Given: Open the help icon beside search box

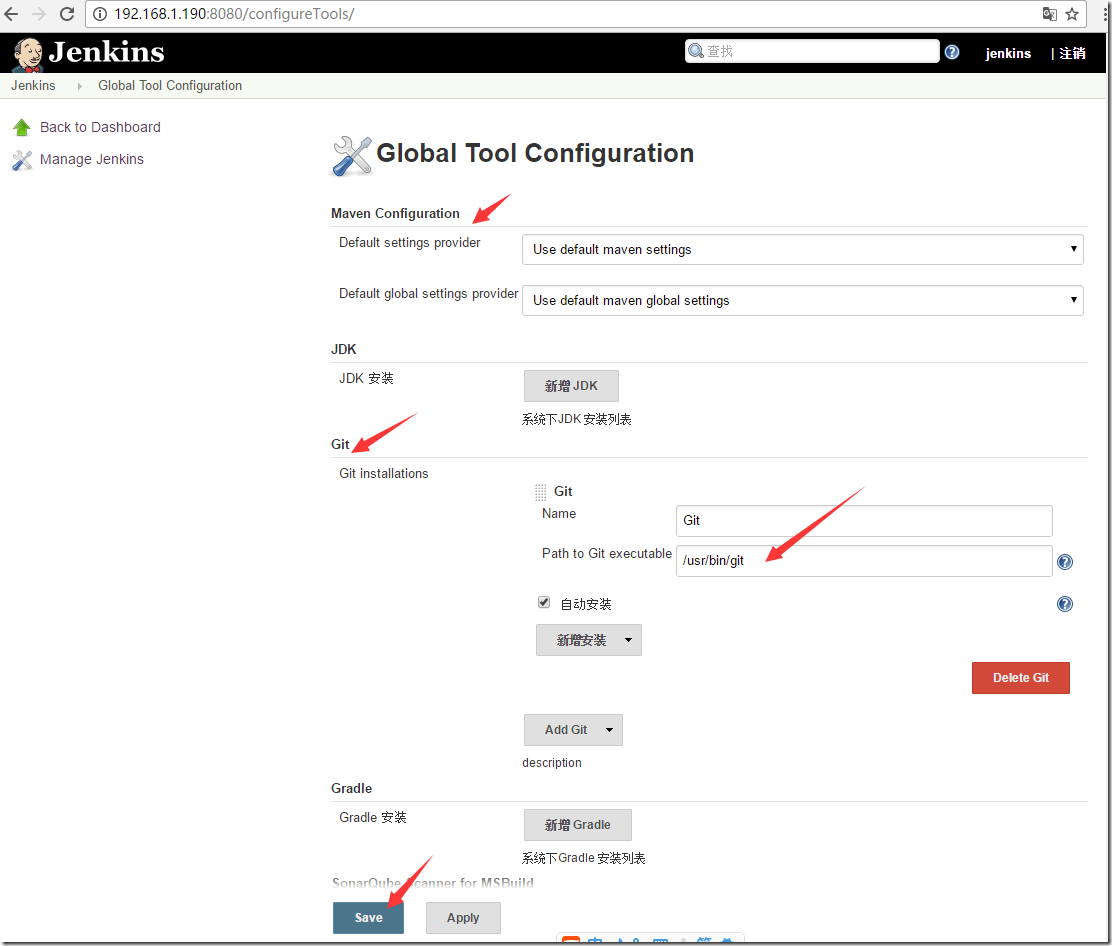Looking at the screenshot, I should pos(952,52).
